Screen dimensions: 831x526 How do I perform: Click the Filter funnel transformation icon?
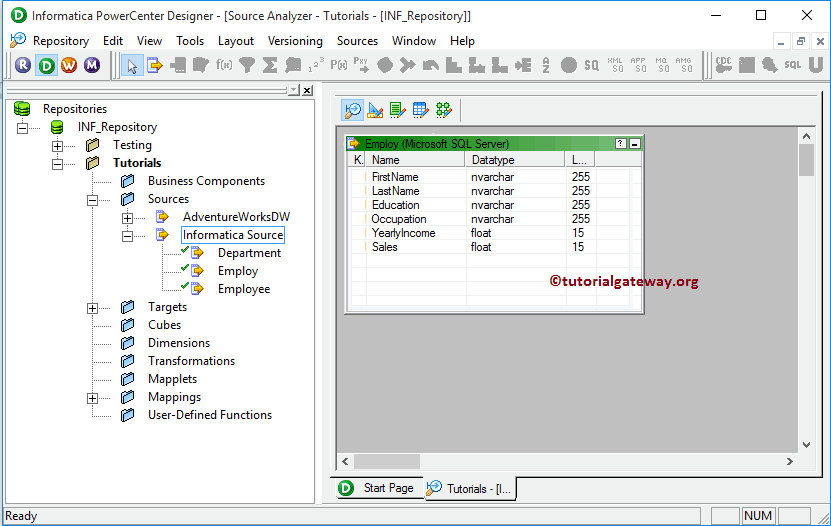[246, 65]
